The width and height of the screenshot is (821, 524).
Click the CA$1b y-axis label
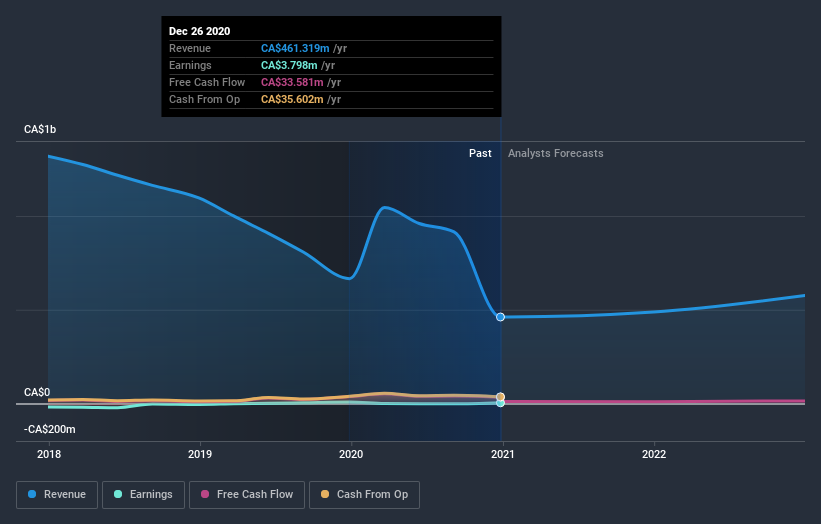click(40, 129)
